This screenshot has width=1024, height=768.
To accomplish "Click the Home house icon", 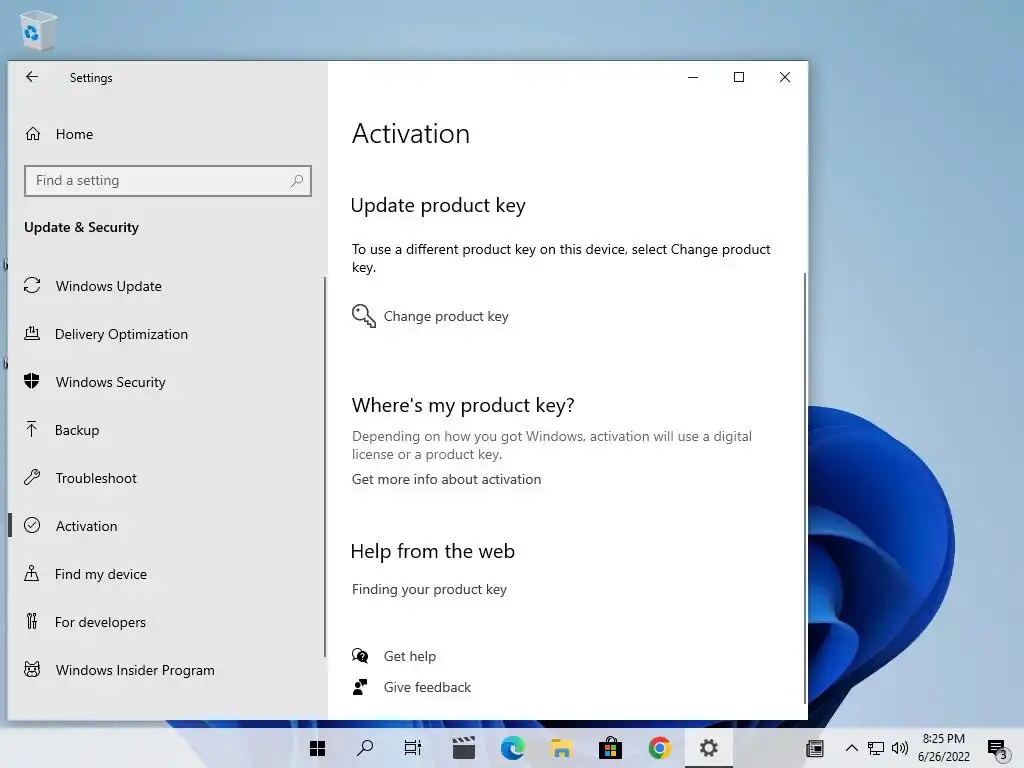I will (33, 134).
